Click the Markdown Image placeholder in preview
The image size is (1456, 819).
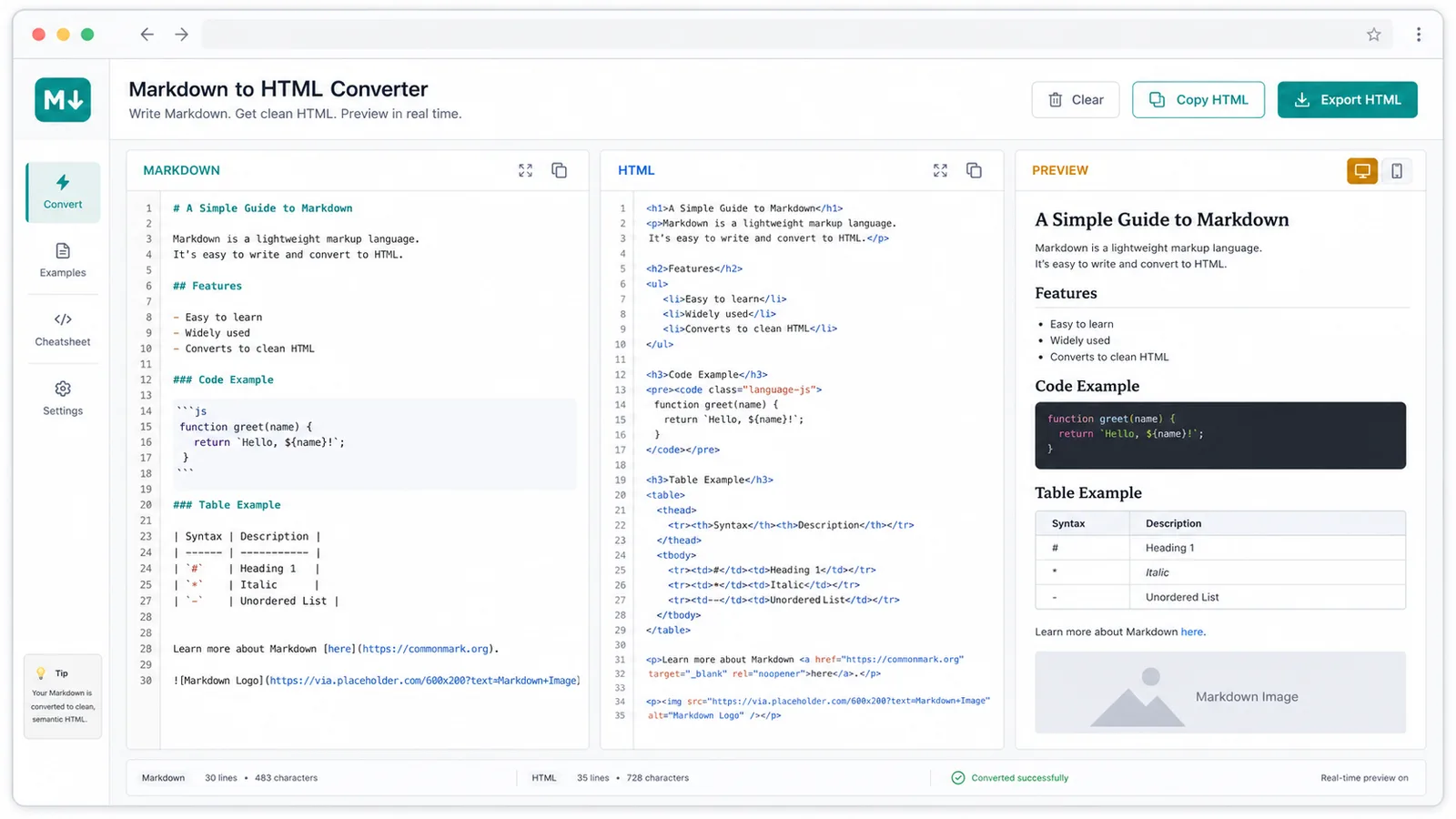click(x=1220, y=693)
